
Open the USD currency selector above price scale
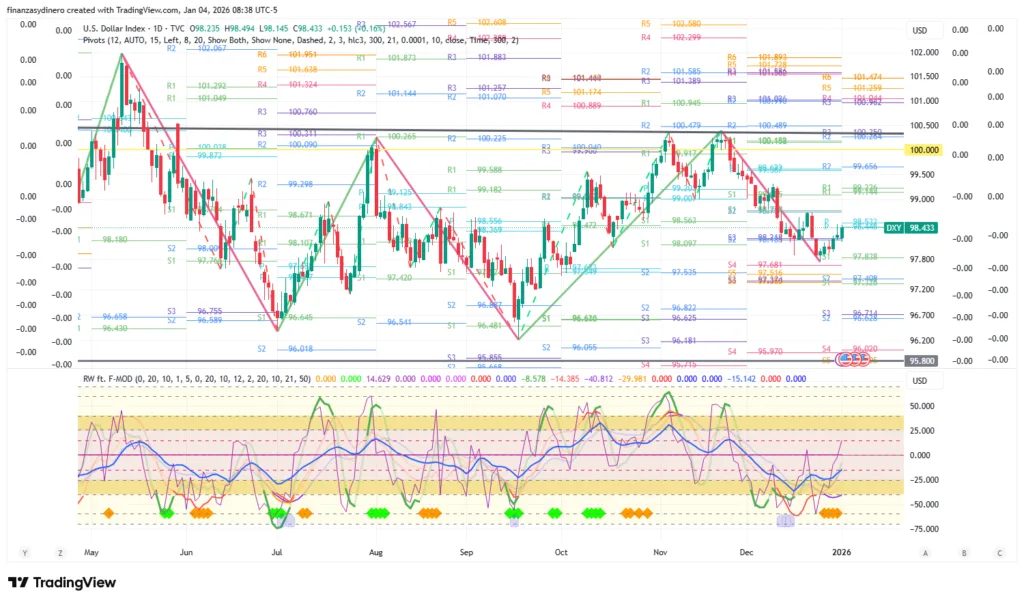click(919, 30)
